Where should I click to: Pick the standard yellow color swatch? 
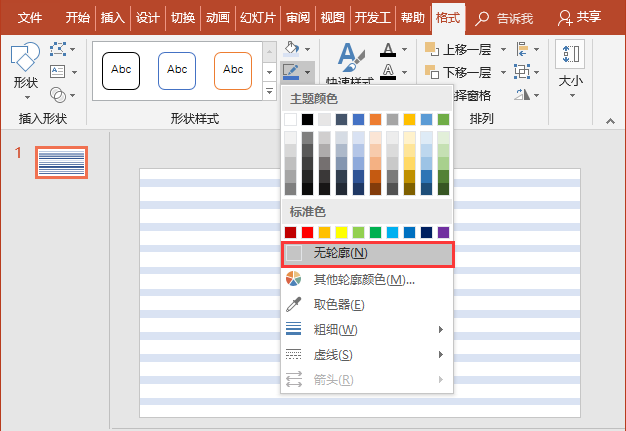tap(341, 232)
